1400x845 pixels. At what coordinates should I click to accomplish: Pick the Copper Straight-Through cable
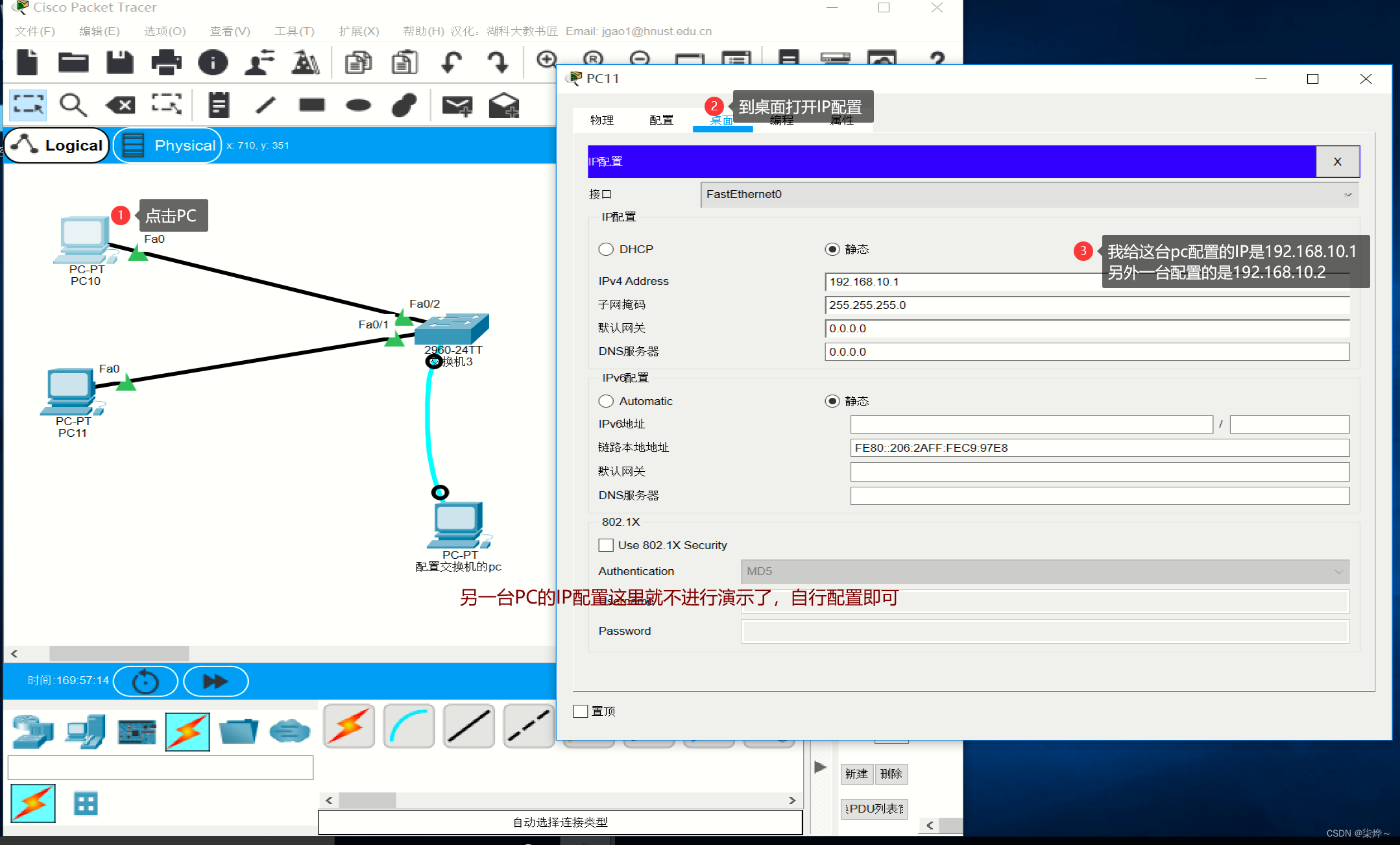click(468, 726)
